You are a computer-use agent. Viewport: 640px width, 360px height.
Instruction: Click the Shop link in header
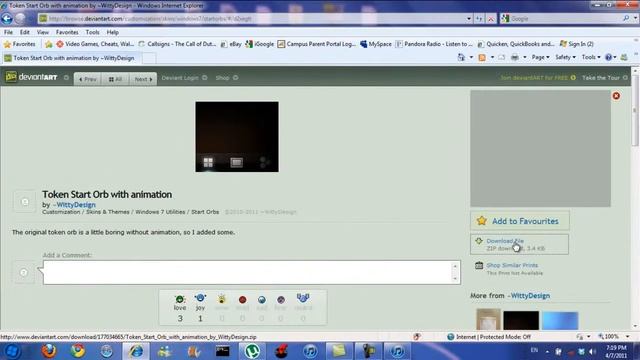click(x=222, y=78)
